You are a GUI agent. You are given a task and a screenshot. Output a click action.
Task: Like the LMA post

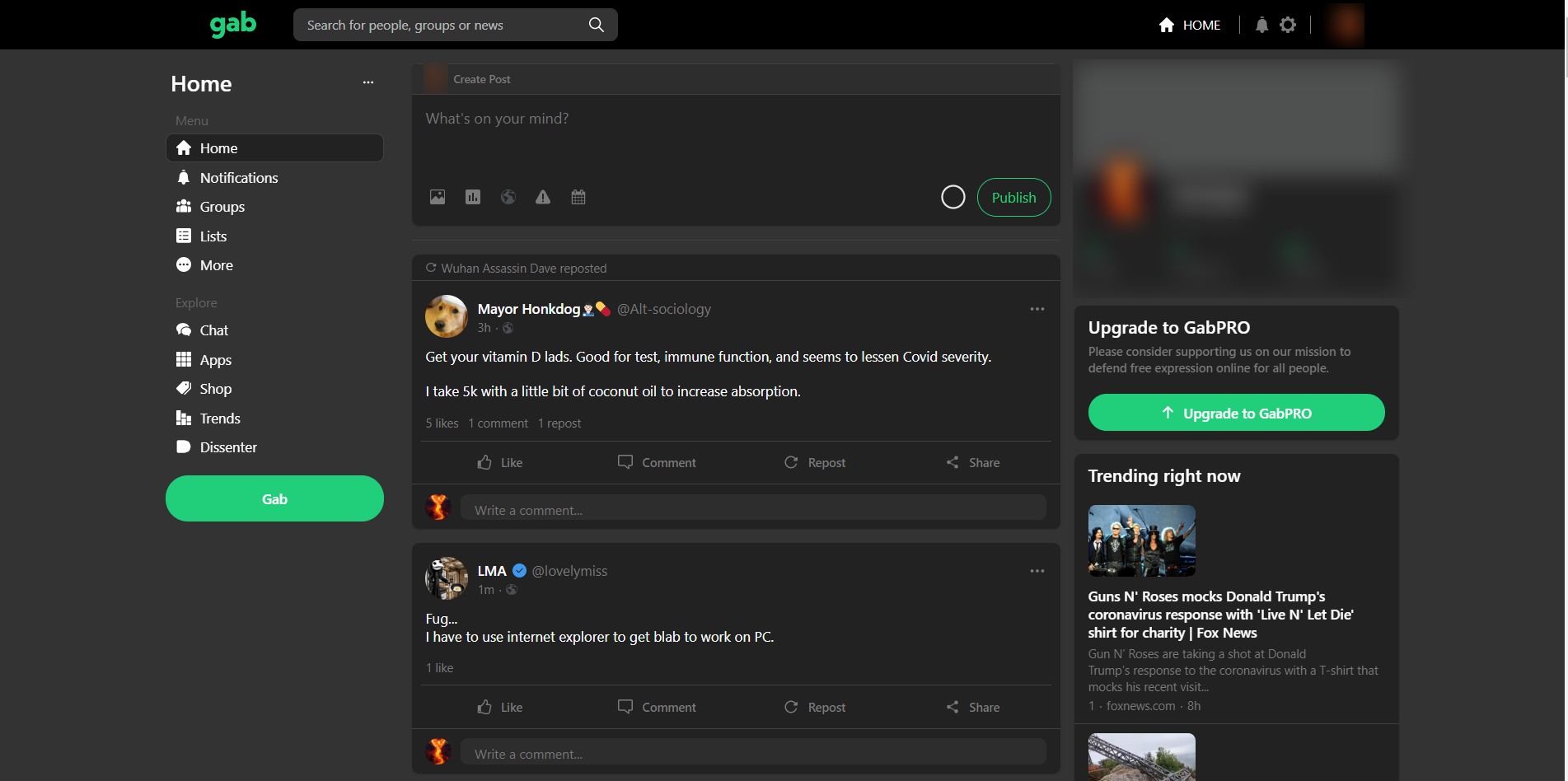click(x=500, y=708)
